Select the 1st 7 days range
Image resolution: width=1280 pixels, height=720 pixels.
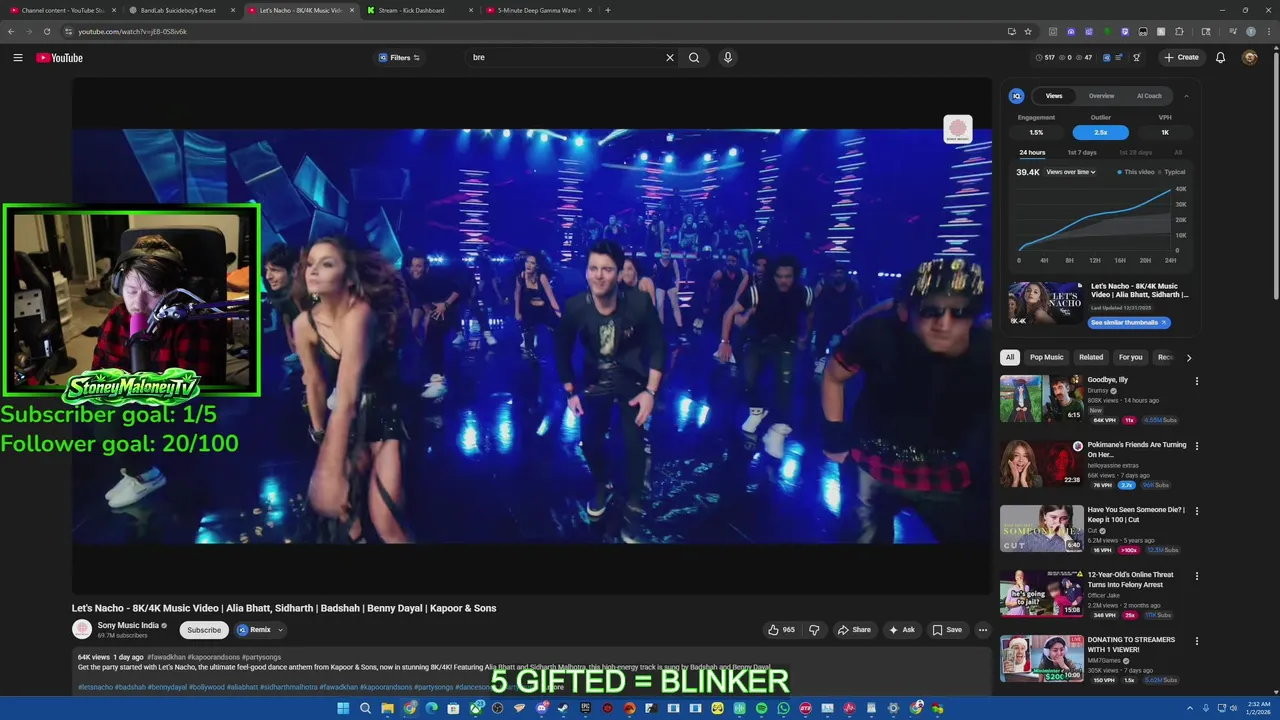point(1082,153)
